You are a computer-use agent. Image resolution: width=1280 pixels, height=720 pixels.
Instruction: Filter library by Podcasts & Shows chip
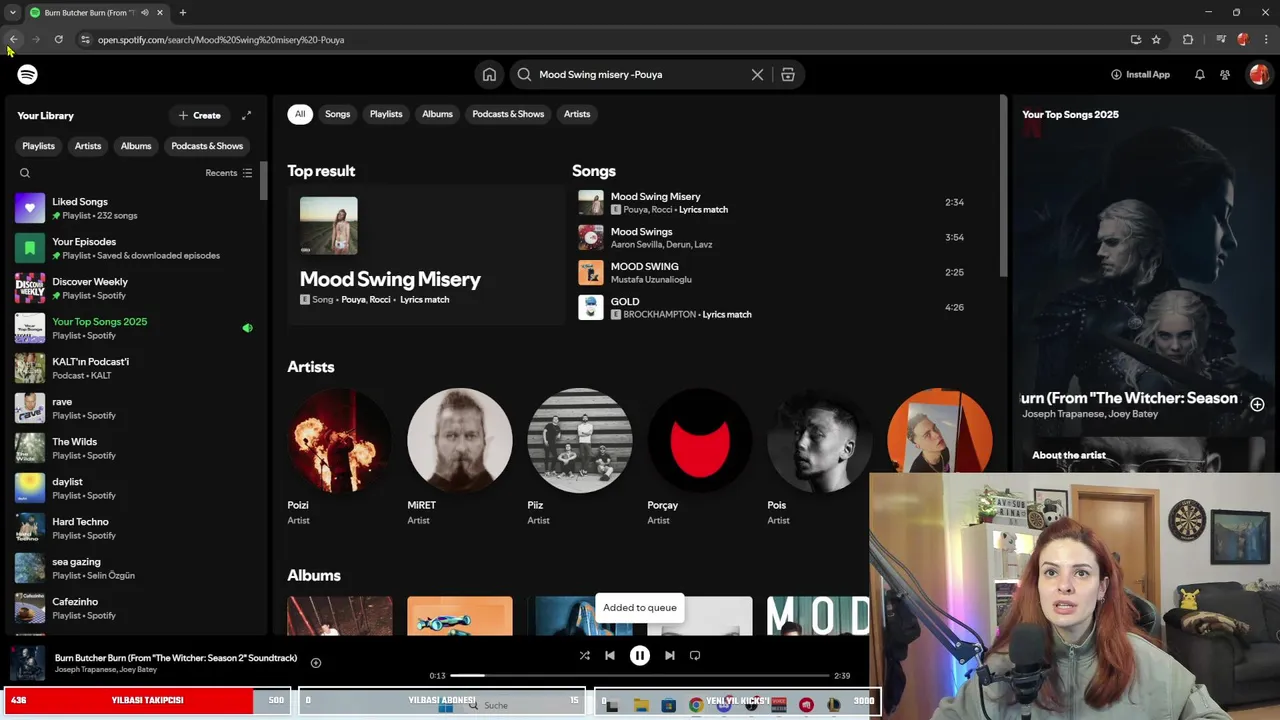tap(207, 146)
